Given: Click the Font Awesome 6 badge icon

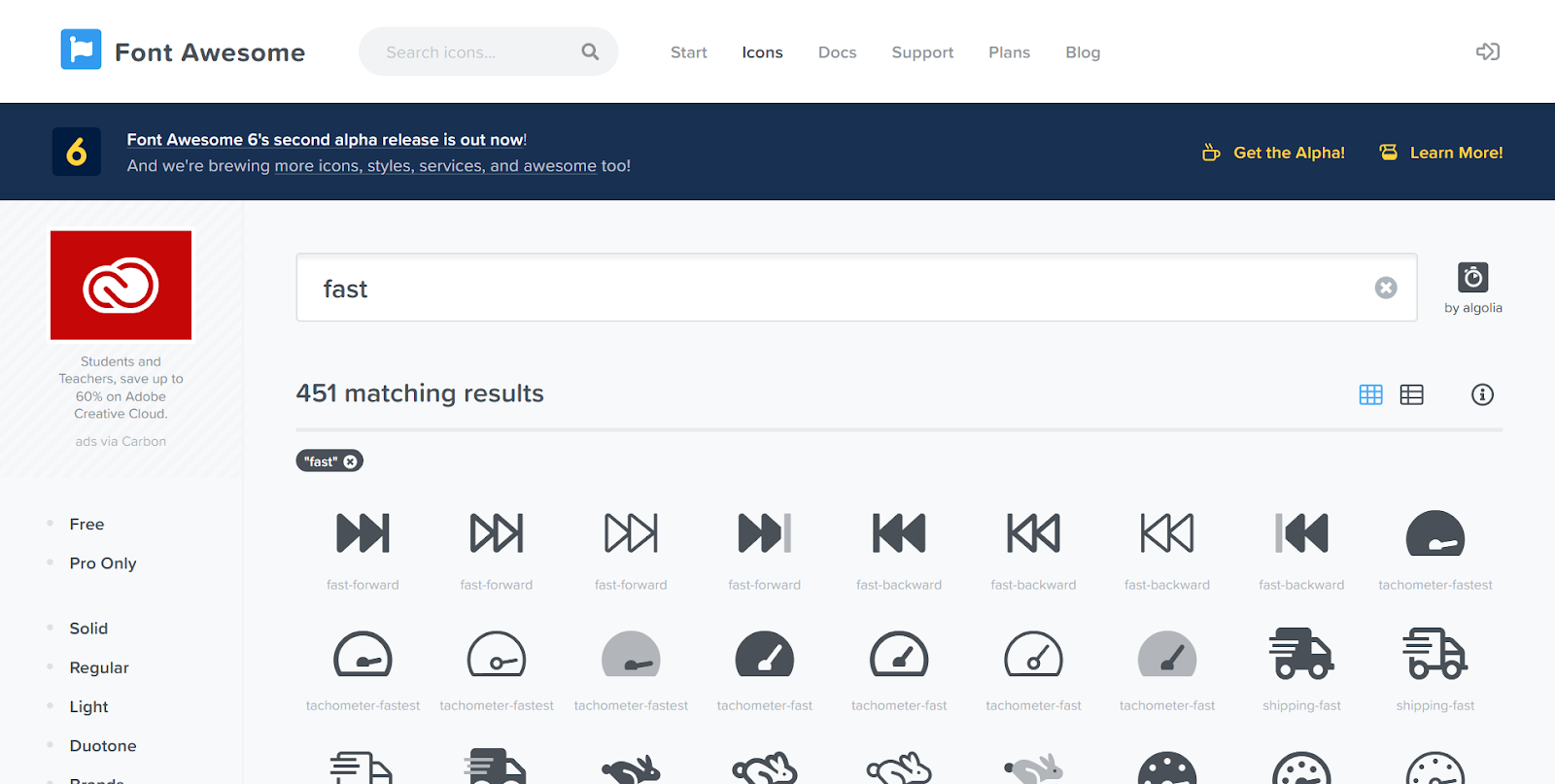Looking at the screenshot, I should 77,152.
